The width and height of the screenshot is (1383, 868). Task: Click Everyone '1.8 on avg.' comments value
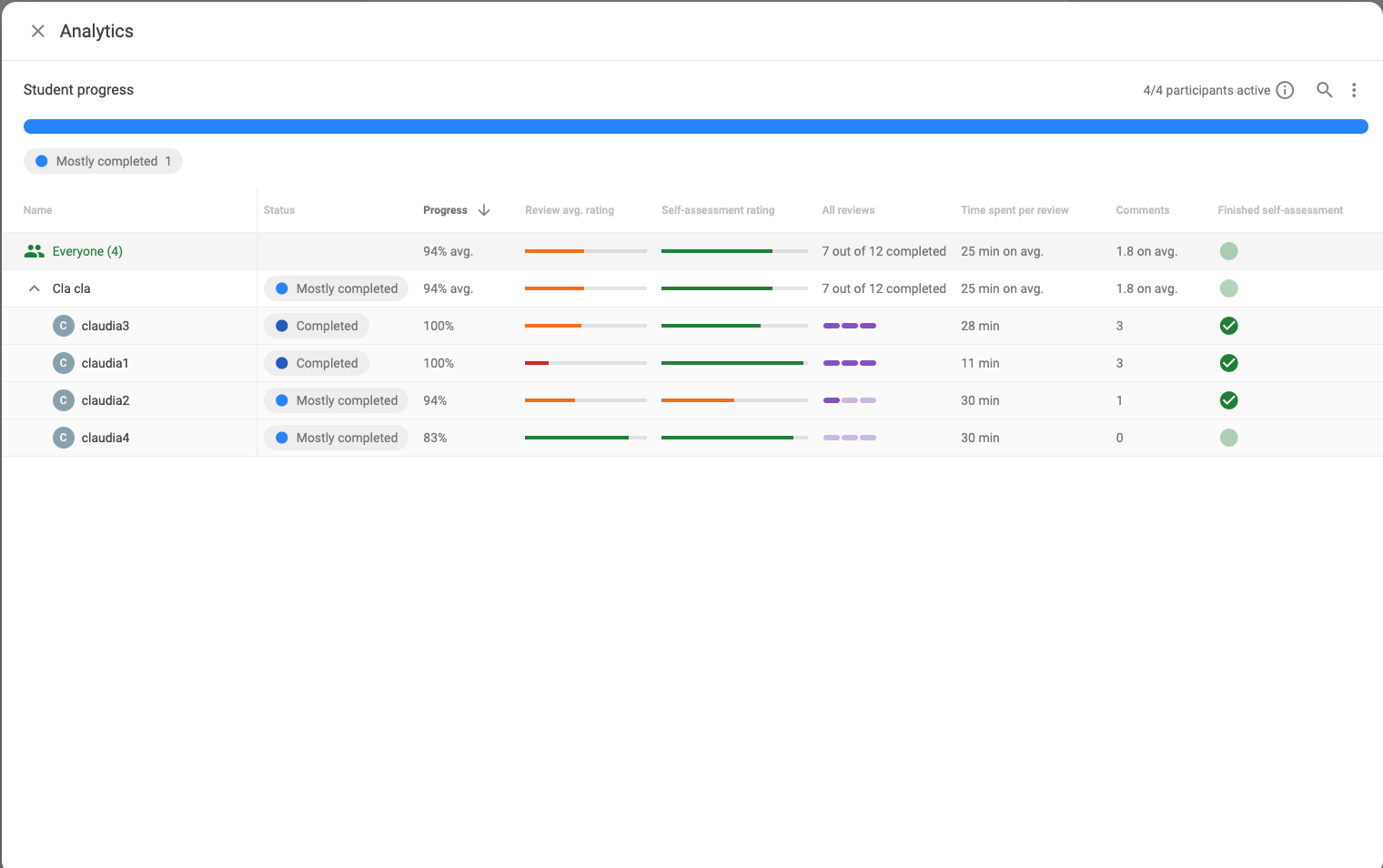1146,251
